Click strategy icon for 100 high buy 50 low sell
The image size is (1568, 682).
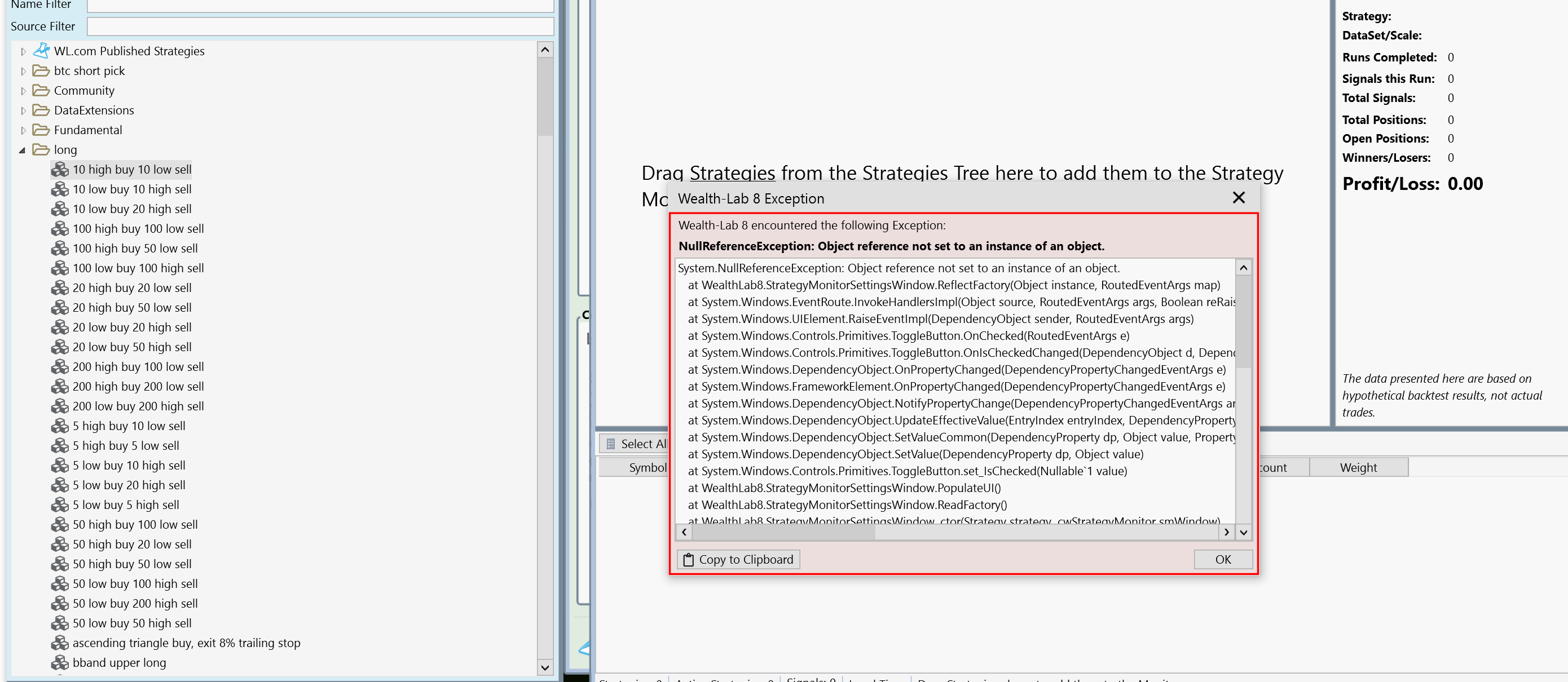[60, 248]
